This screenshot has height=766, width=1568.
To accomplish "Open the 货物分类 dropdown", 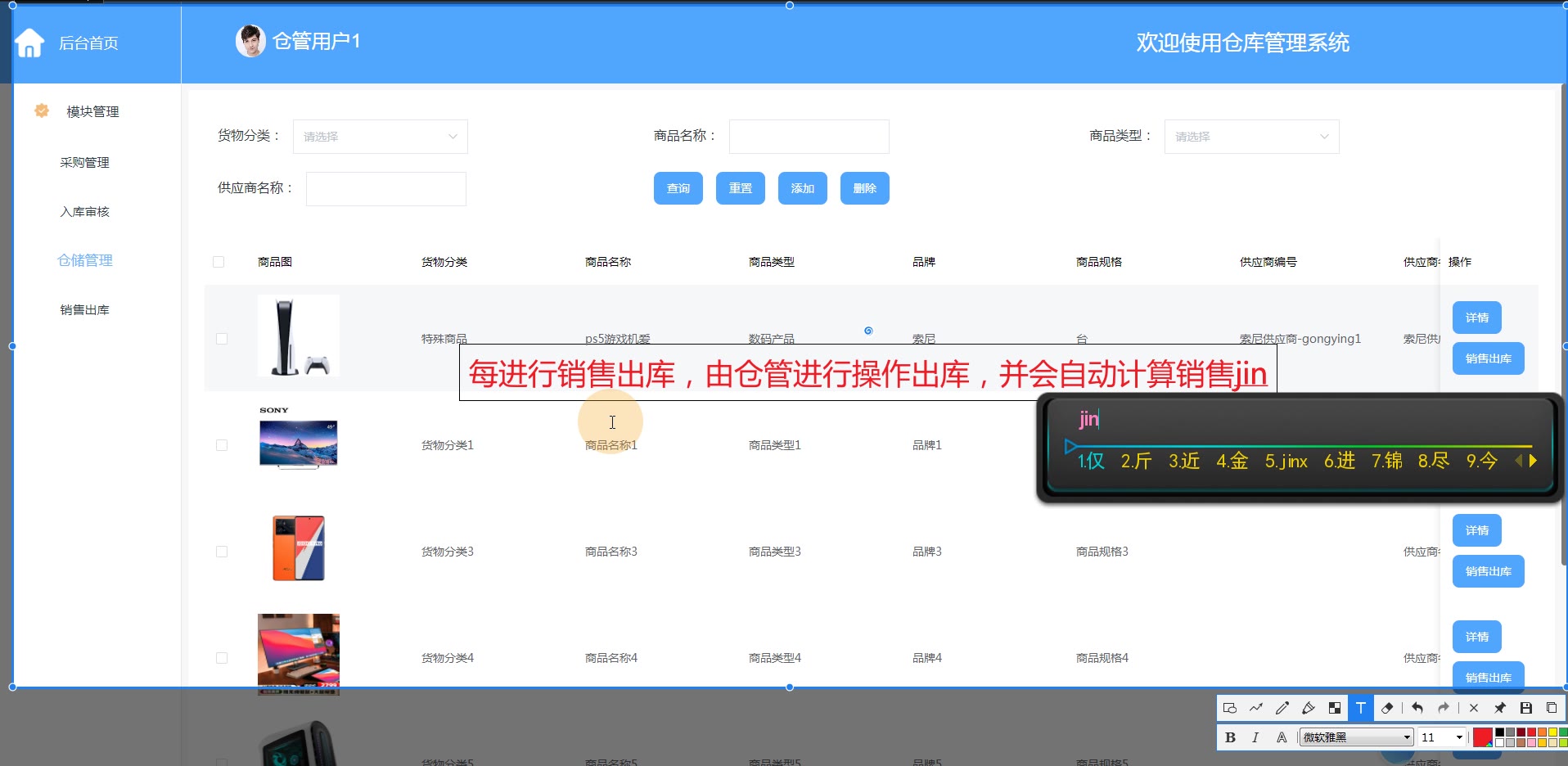I will pyautogui.click(x=381, y=137).
